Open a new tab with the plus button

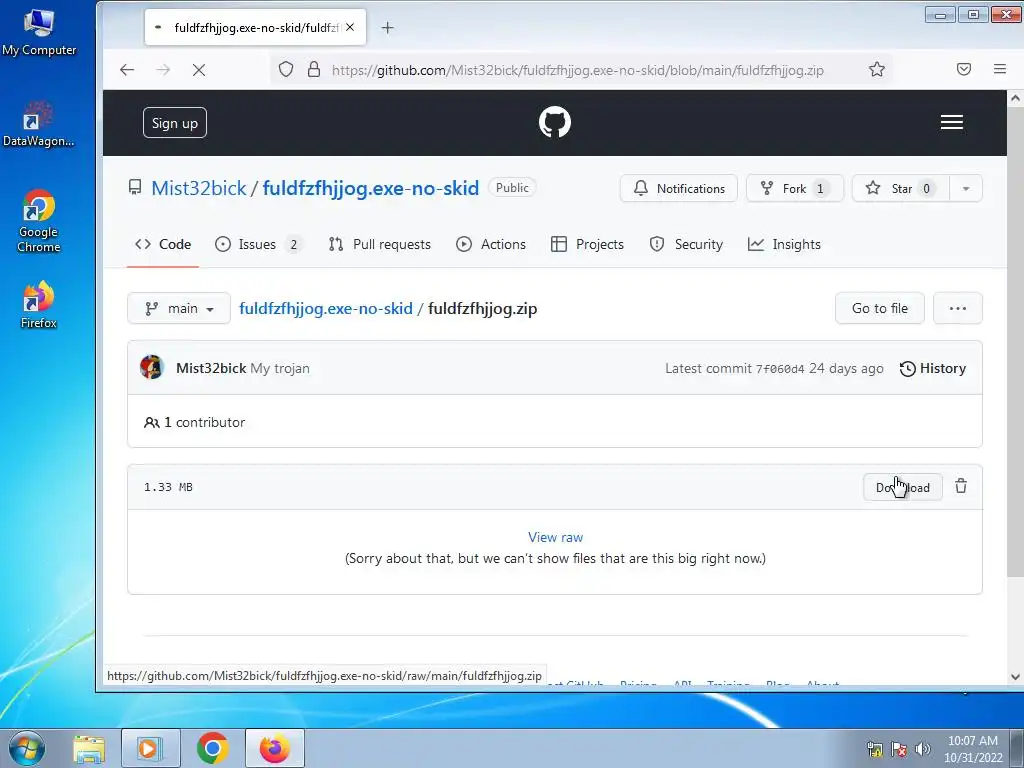point(387,27)
